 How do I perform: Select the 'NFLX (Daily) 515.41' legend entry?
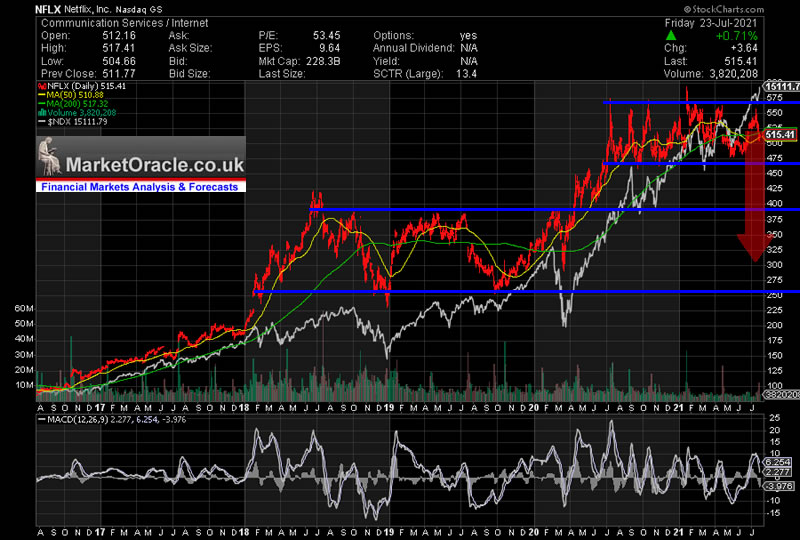[x=82, y=86]
